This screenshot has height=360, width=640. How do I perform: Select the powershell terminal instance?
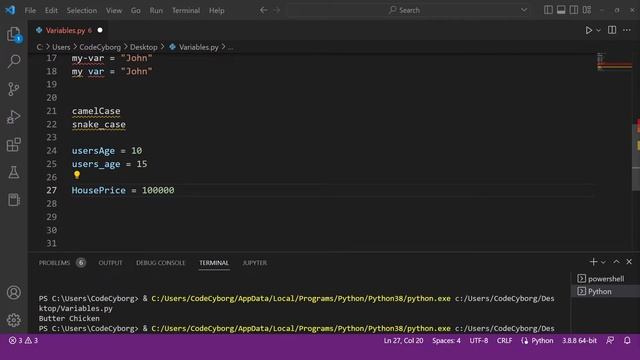(605, 279)
